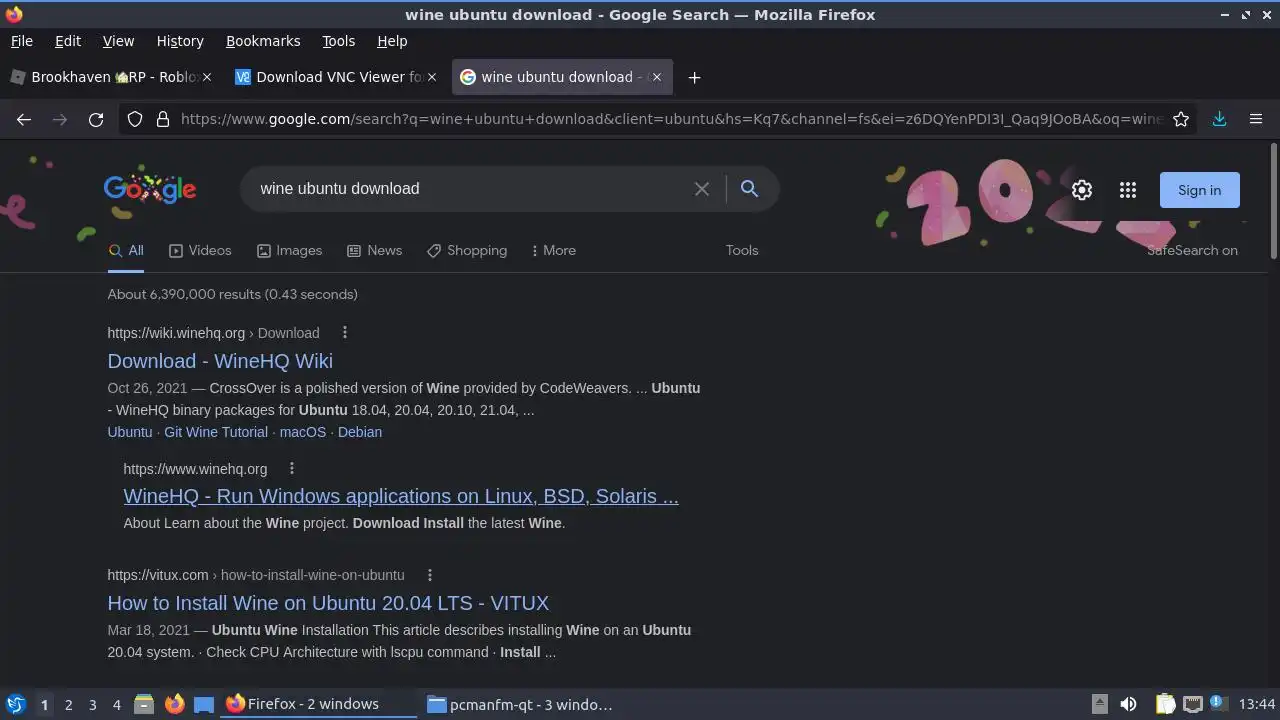
Task: Open the Firefox downloads panel
Action: click(x=1219, y=119)
